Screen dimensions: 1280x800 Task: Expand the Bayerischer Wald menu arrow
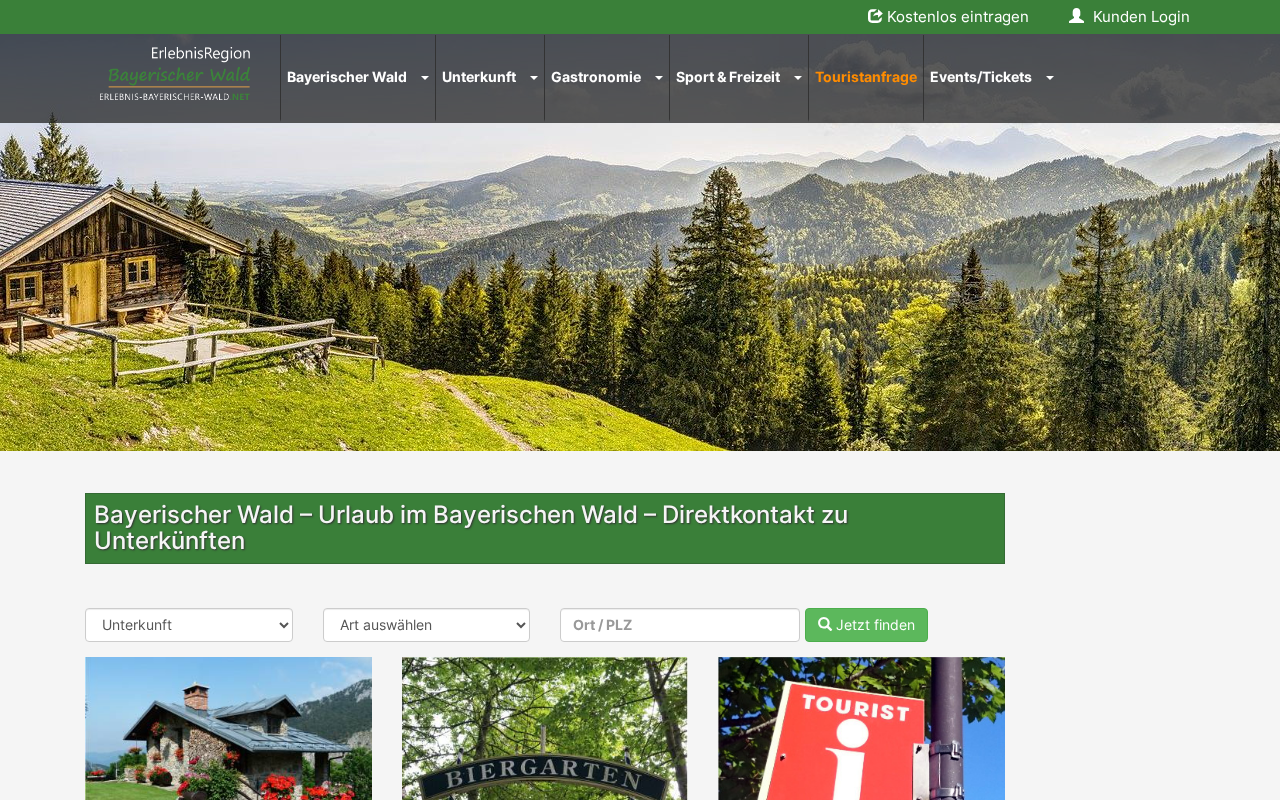point(425,78)
